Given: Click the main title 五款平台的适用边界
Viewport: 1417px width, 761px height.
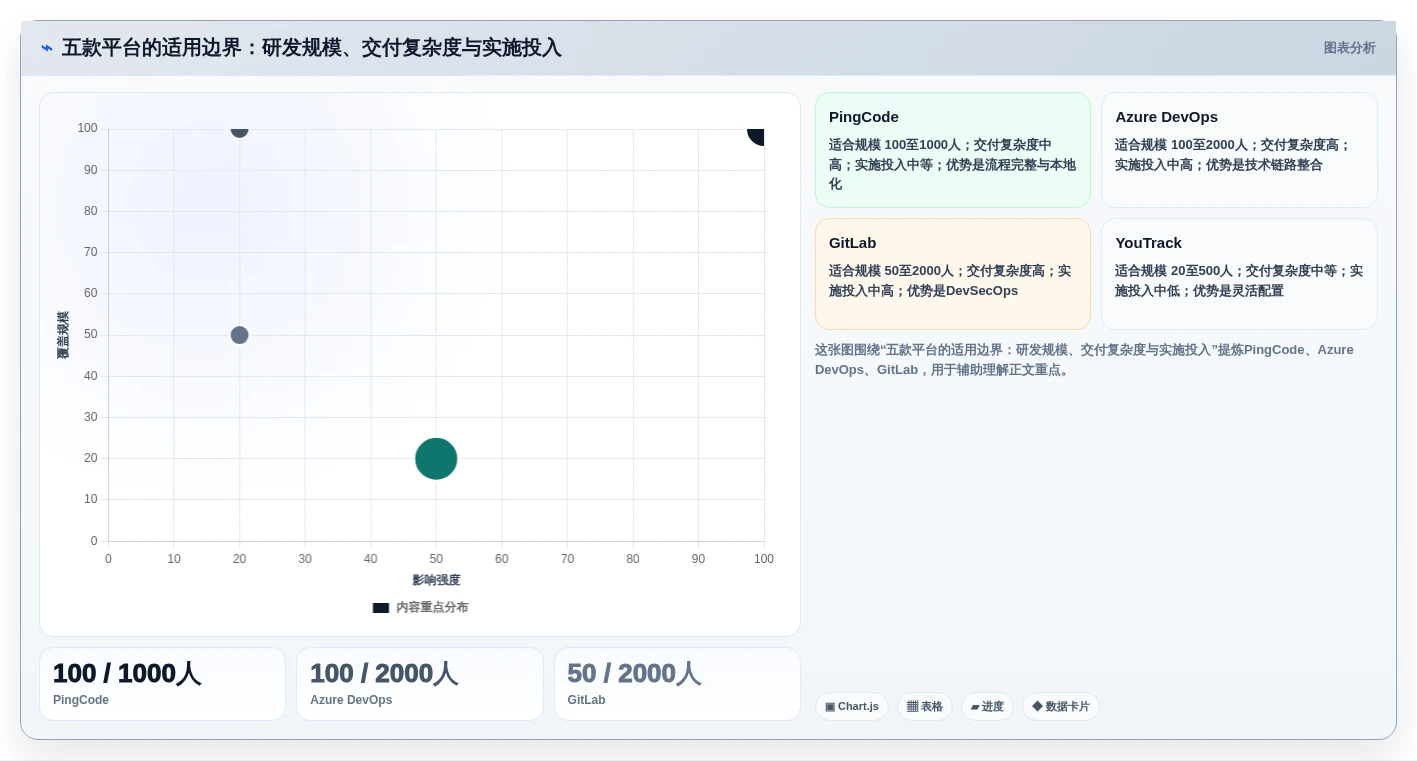Looking at the screenshot, I should (x=311, y=48).
